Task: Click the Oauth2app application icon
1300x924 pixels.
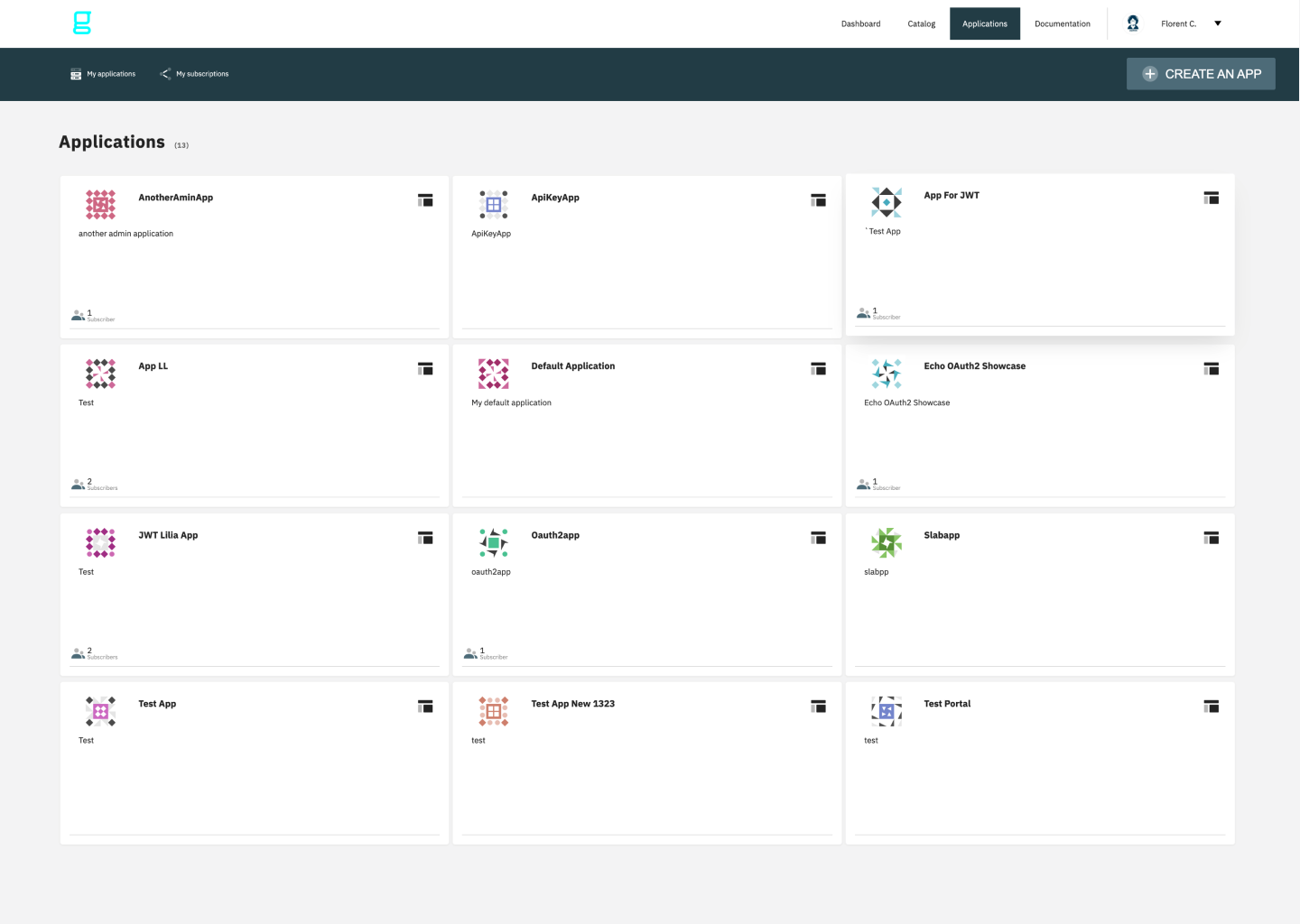Action: pyautogui.click(x=493, y=542)
